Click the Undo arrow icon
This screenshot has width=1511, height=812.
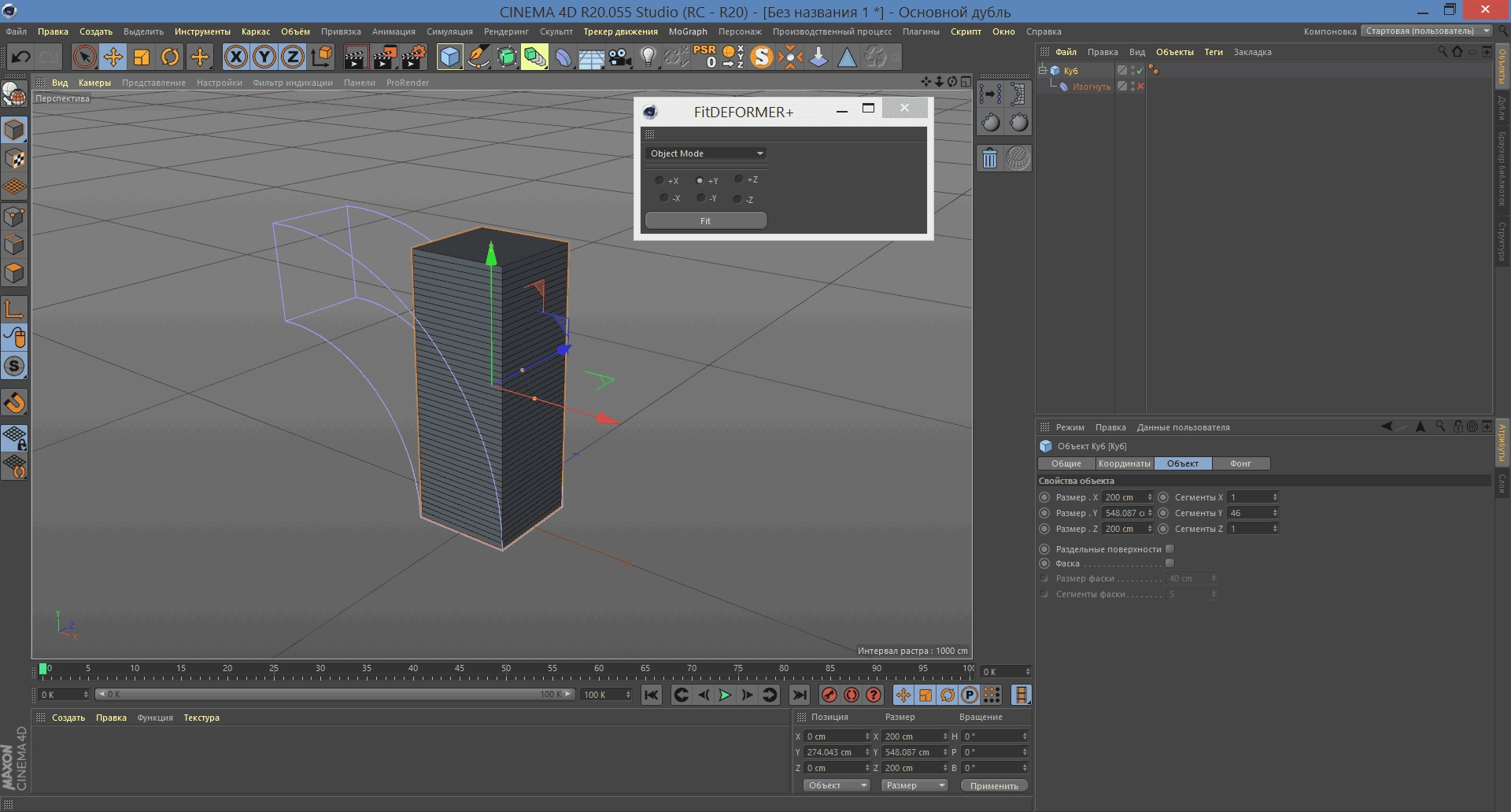pyautogui.click(x=21, y=57)
